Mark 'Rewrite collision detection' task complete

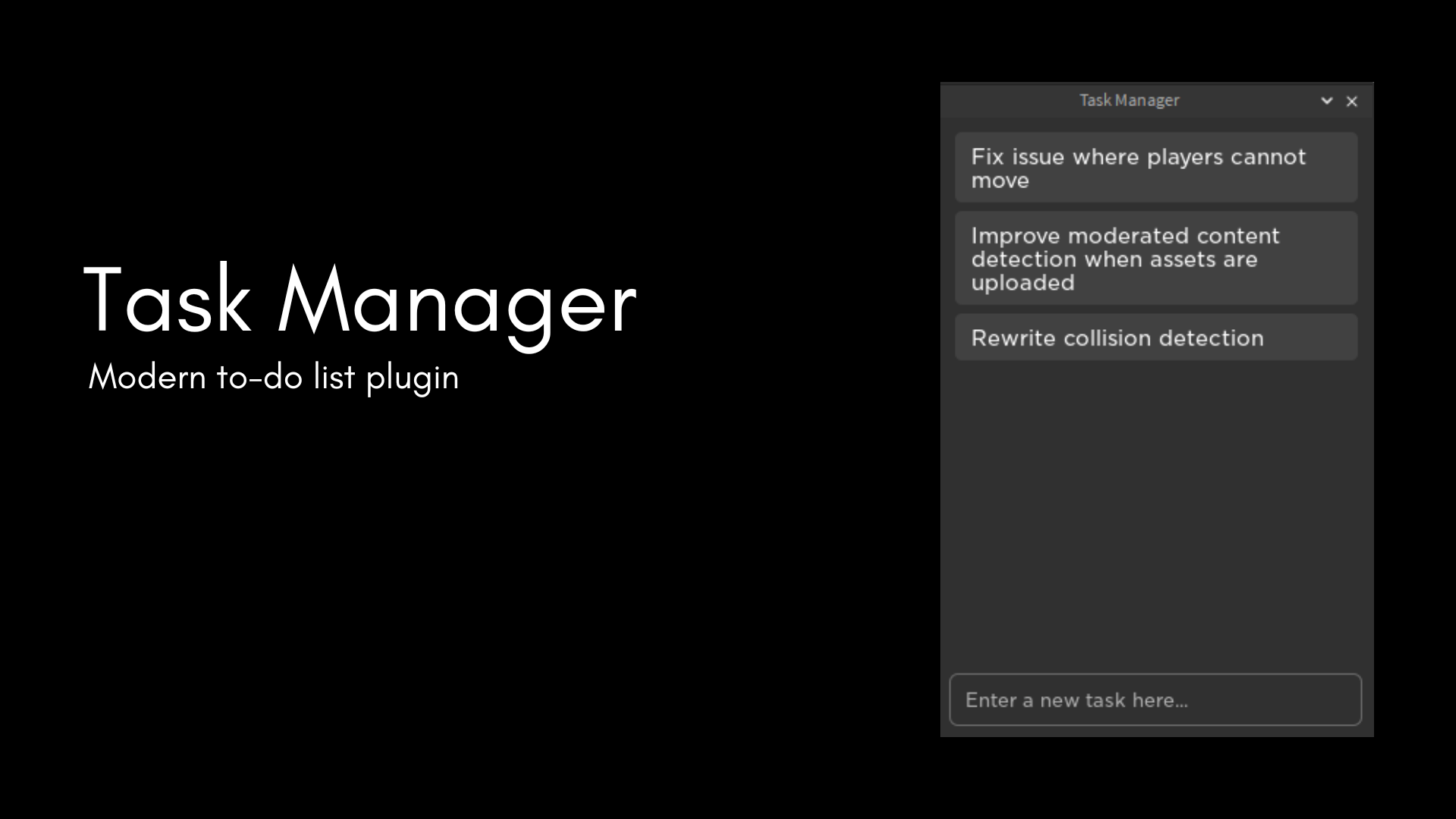(1156, 337)
